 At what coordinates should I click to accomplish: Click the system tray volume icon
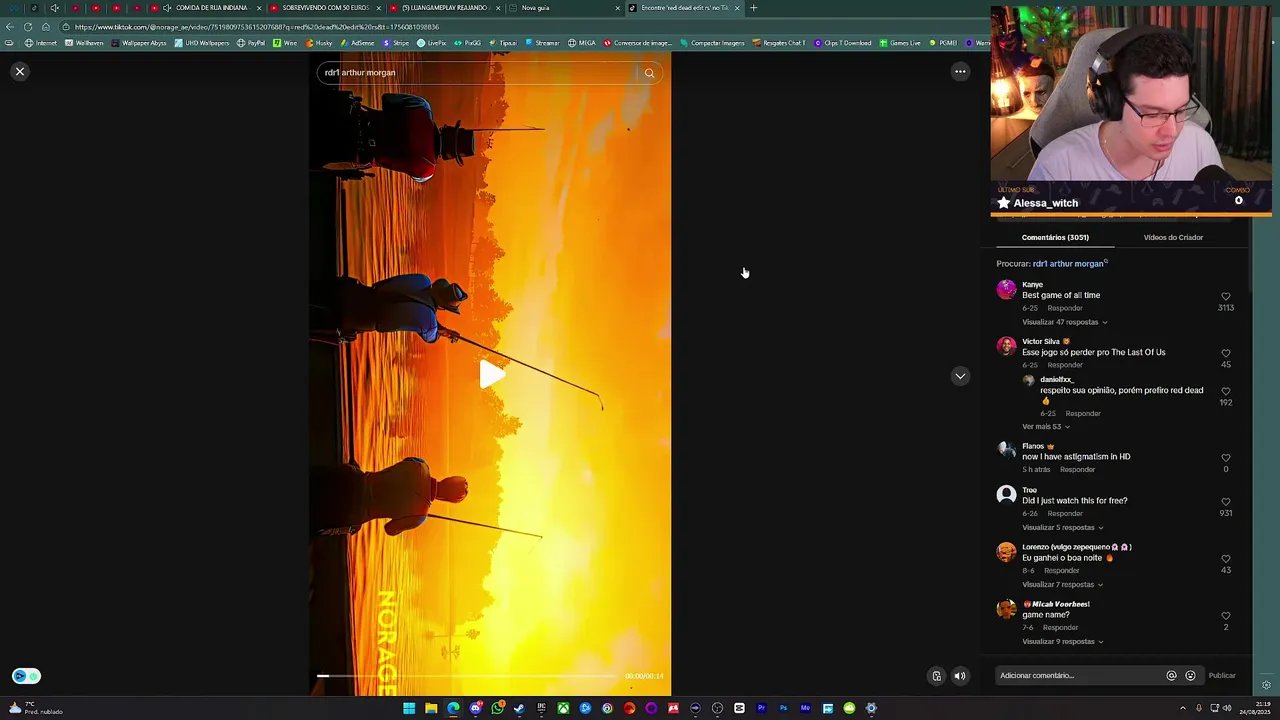coord(1227,708)
